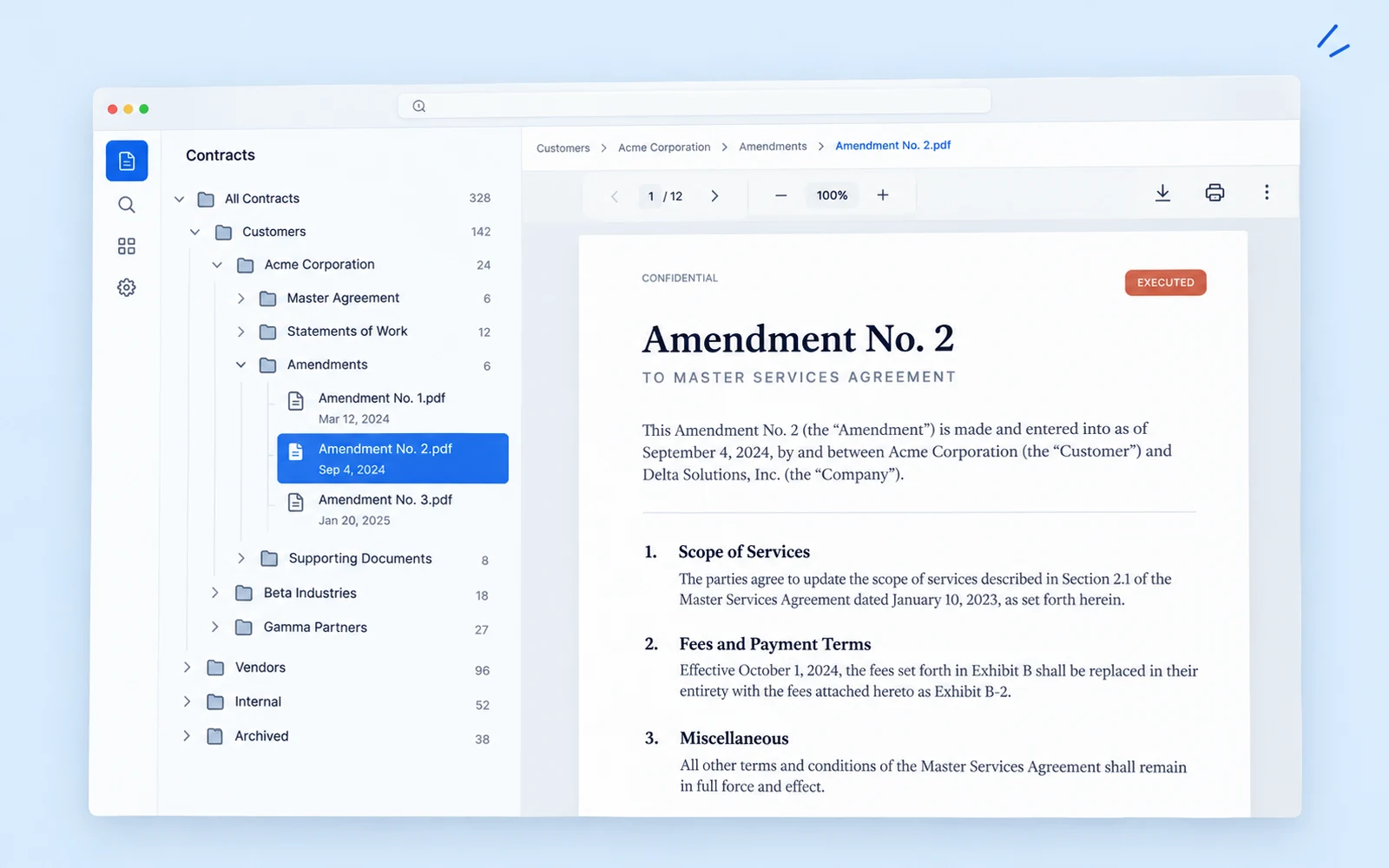Zoom in with the plus button
This screenshot has width=1389, height=868.
[x=883, y=195]
